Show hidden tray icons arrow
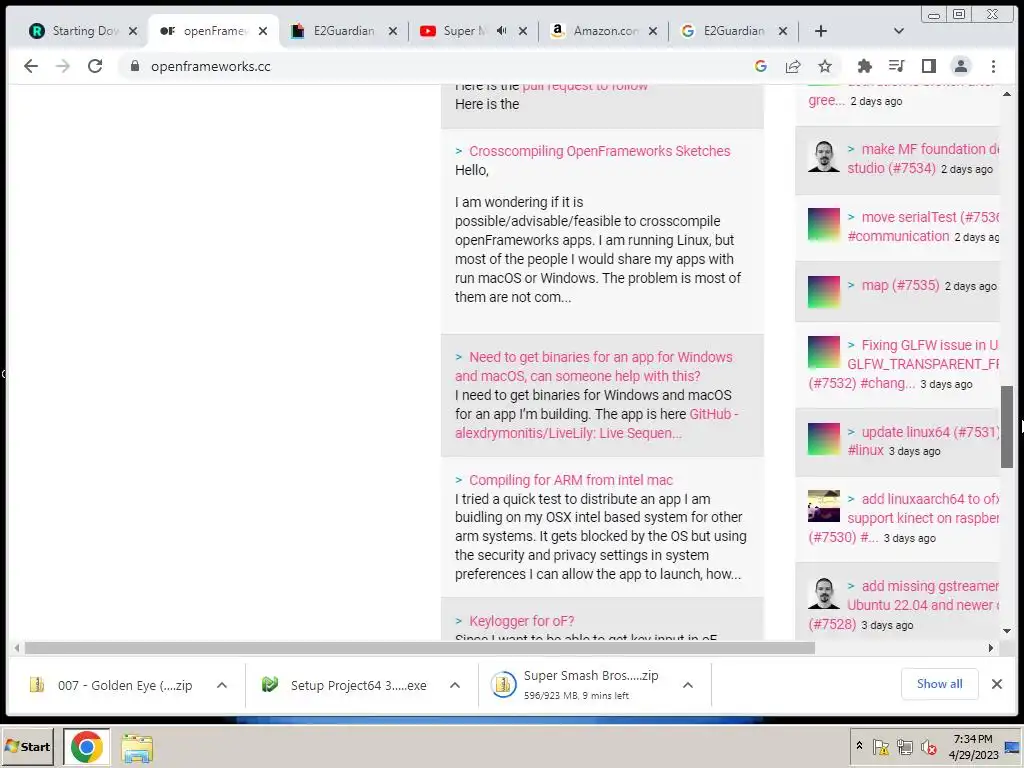The height and width of the screenshot is (768, 1024). pos(859,746)
